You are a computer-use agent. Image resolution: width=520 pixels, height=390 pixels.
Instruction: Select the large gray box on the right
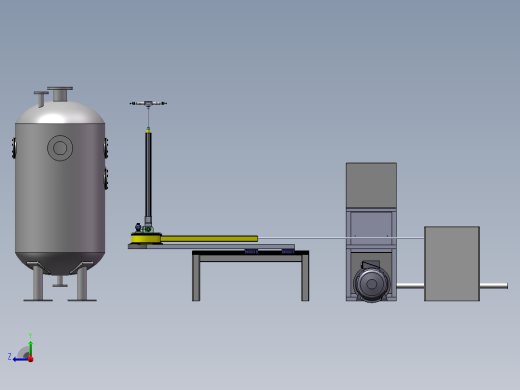pyautogui.click(x=452, y=264)
